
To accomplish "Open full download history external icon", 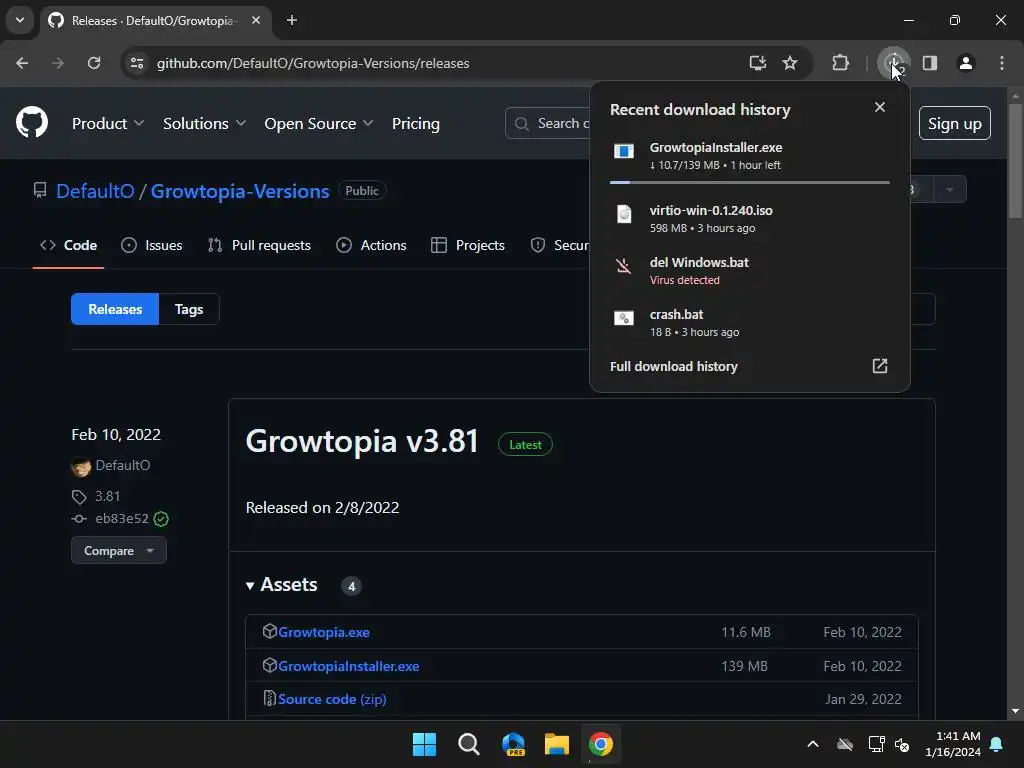I will tap(880, 366).
